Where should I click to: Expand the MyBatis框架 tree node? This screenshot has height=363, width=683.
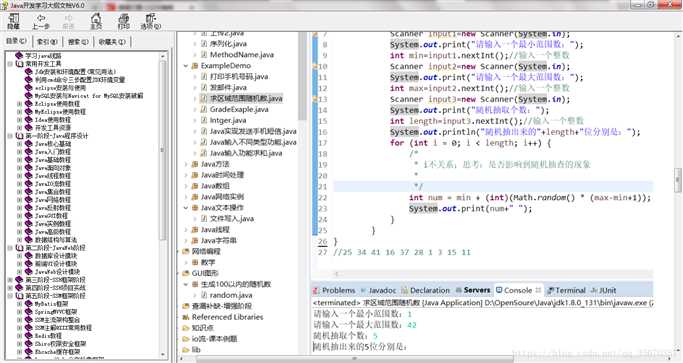[x=19, y=304]
